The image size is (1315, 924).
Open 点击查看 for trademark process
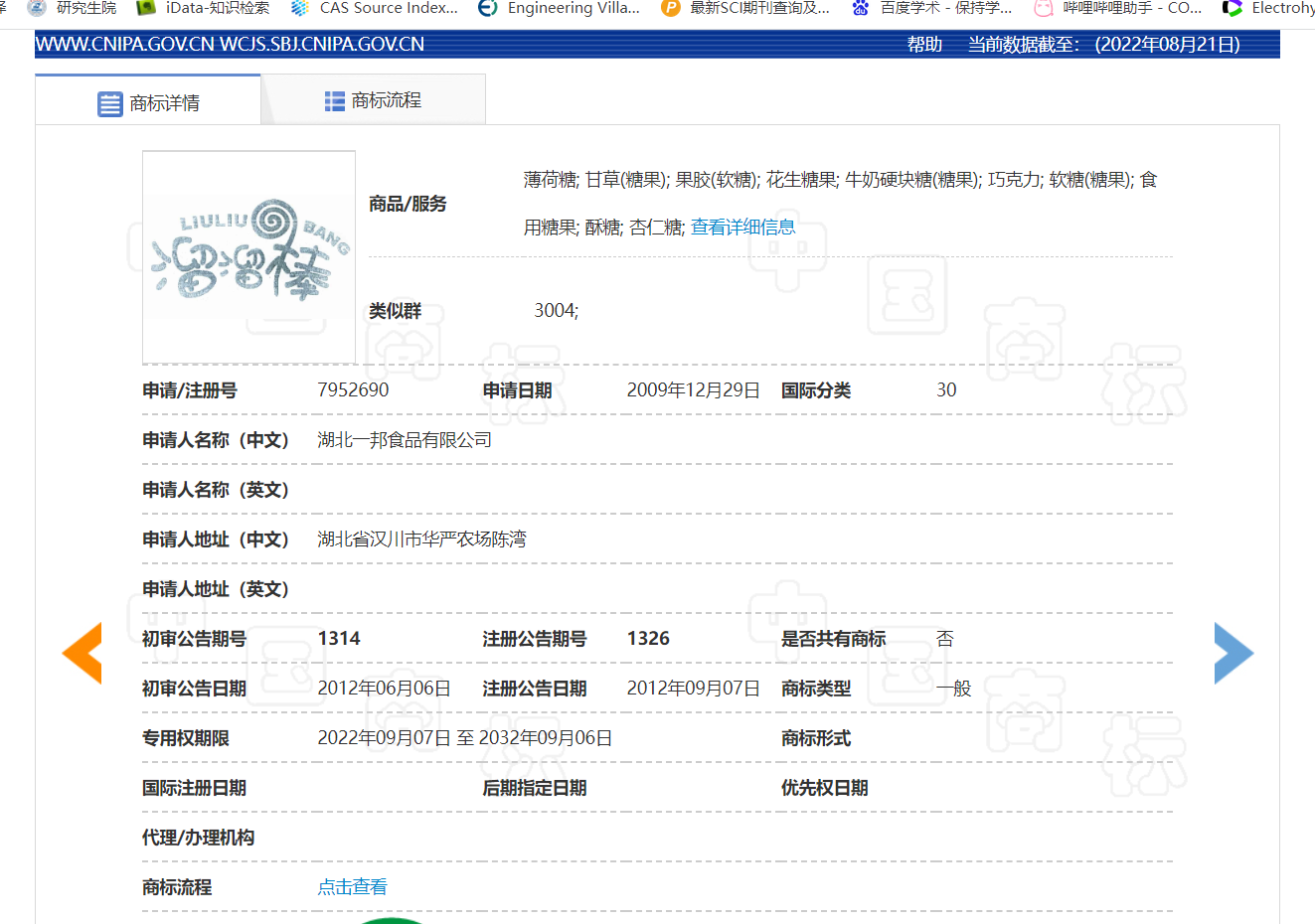[x=352, y=886]
